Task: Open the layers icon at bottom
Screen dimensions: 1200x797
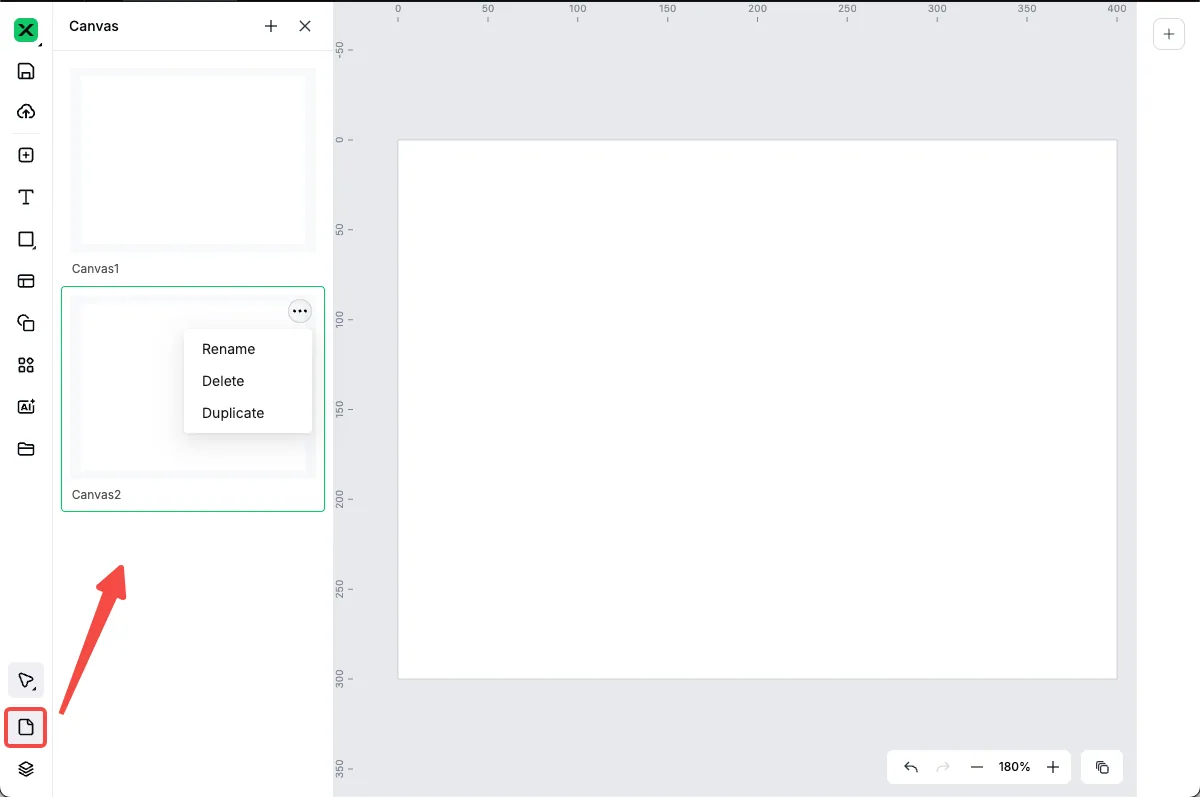Action: tap(26, 769)
